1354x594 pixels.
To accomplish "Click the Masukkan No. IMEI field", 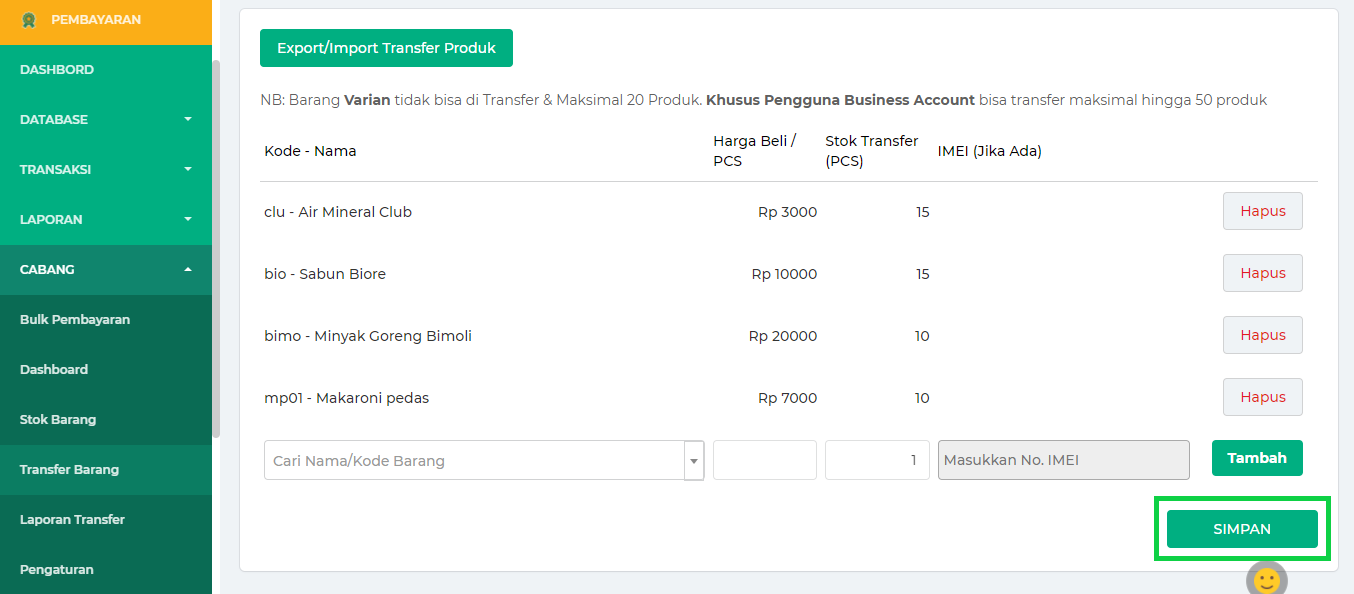I will click(1063, 459).
